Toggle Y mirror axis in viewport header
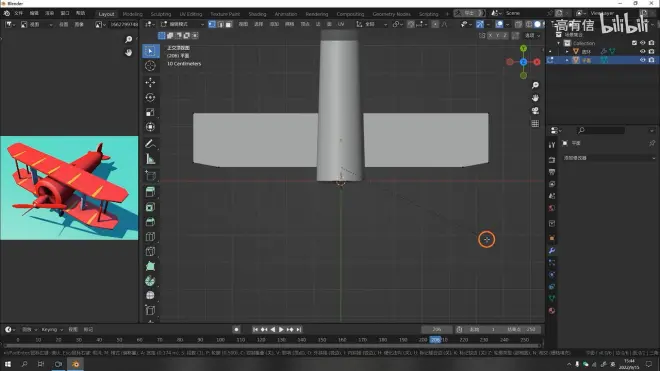This screenshot has height=371, width=660. pos(498,35)
